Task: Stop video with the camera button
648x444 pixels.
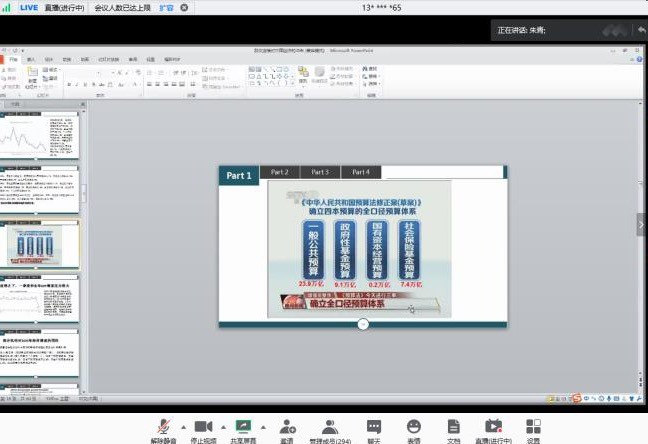Action: pos(205,427)
